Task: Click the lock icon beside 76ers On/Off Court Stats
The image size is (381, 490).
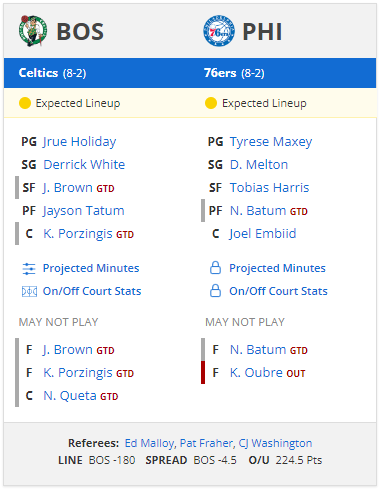Action: tap(215, 291)
